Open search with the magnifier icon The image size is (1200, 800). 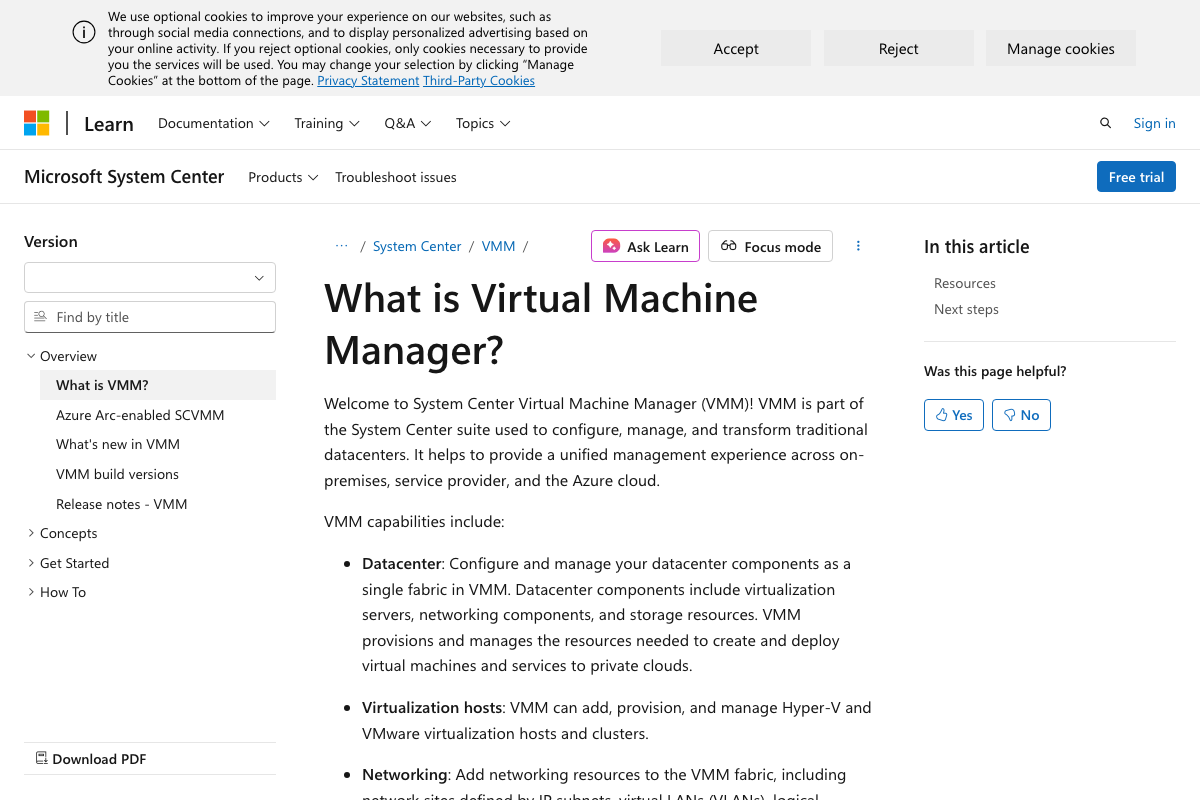1105,123
